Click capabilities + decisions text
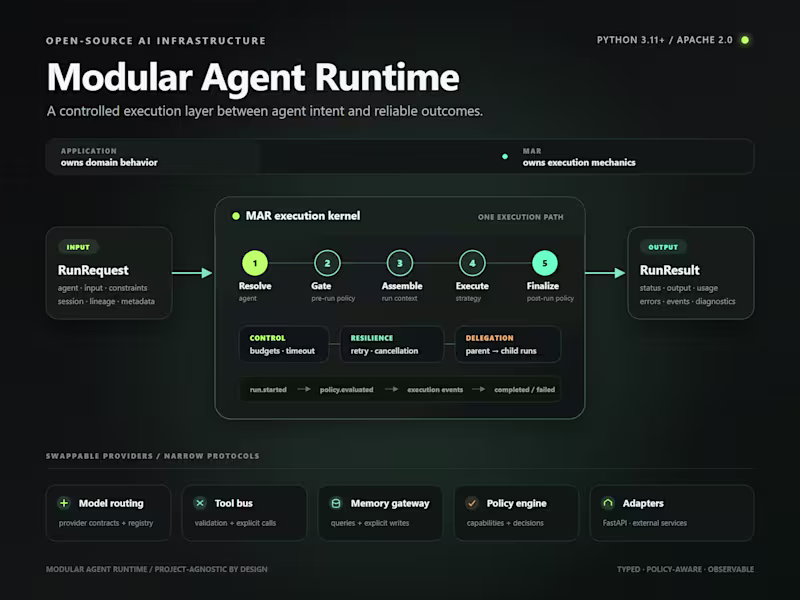 click(505, 523)
